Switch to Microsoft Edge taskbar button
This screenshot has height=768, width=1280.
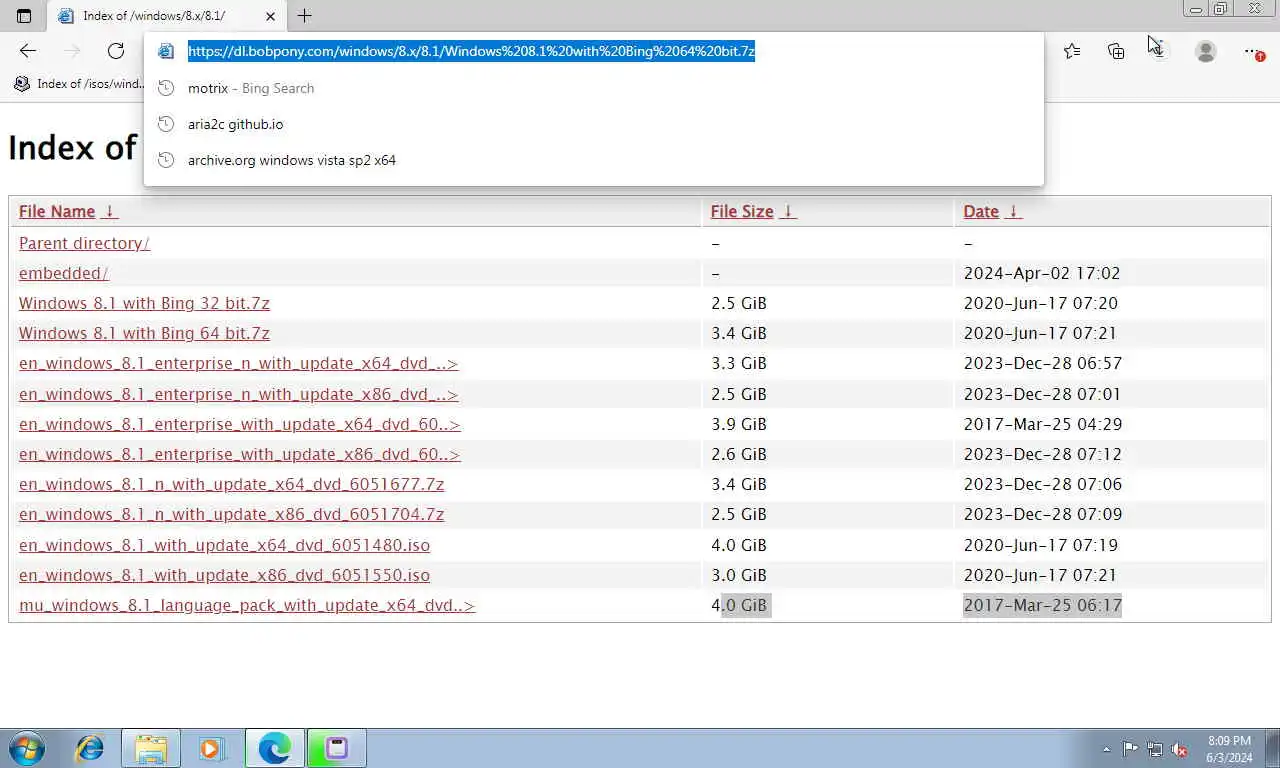click(275, 748)
